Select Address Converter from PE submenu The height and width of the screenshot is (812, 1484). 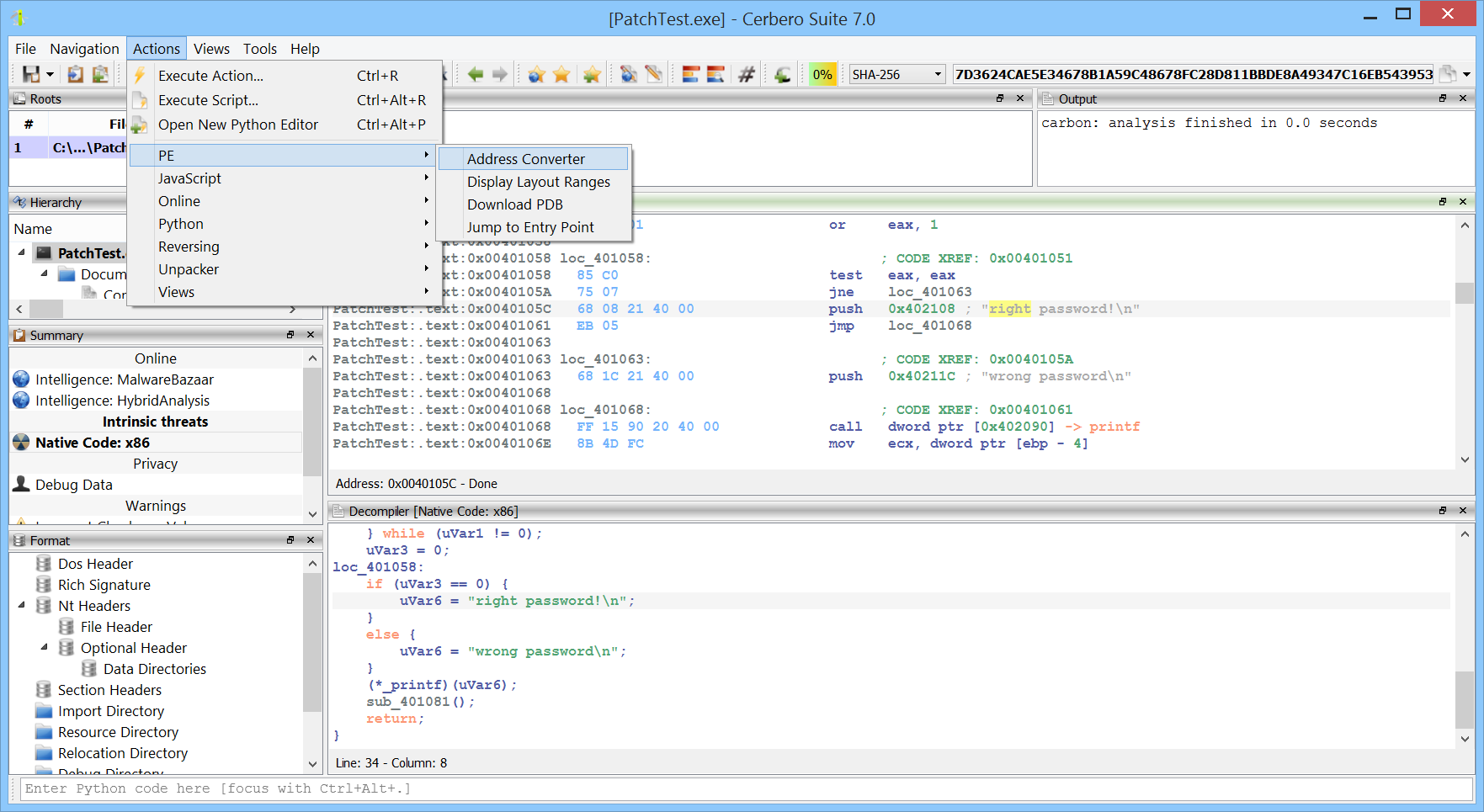coord(525,159)
